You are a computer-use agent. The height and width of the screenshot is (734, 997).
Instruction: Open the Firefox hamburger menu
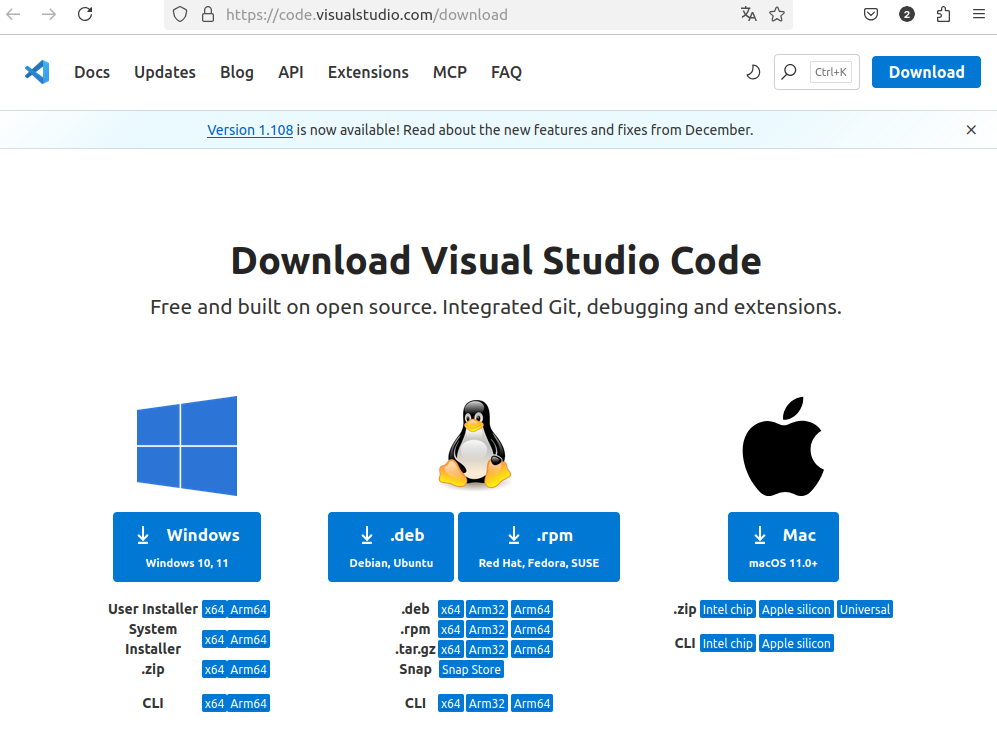pyautogui.click(x=979, y=14)
